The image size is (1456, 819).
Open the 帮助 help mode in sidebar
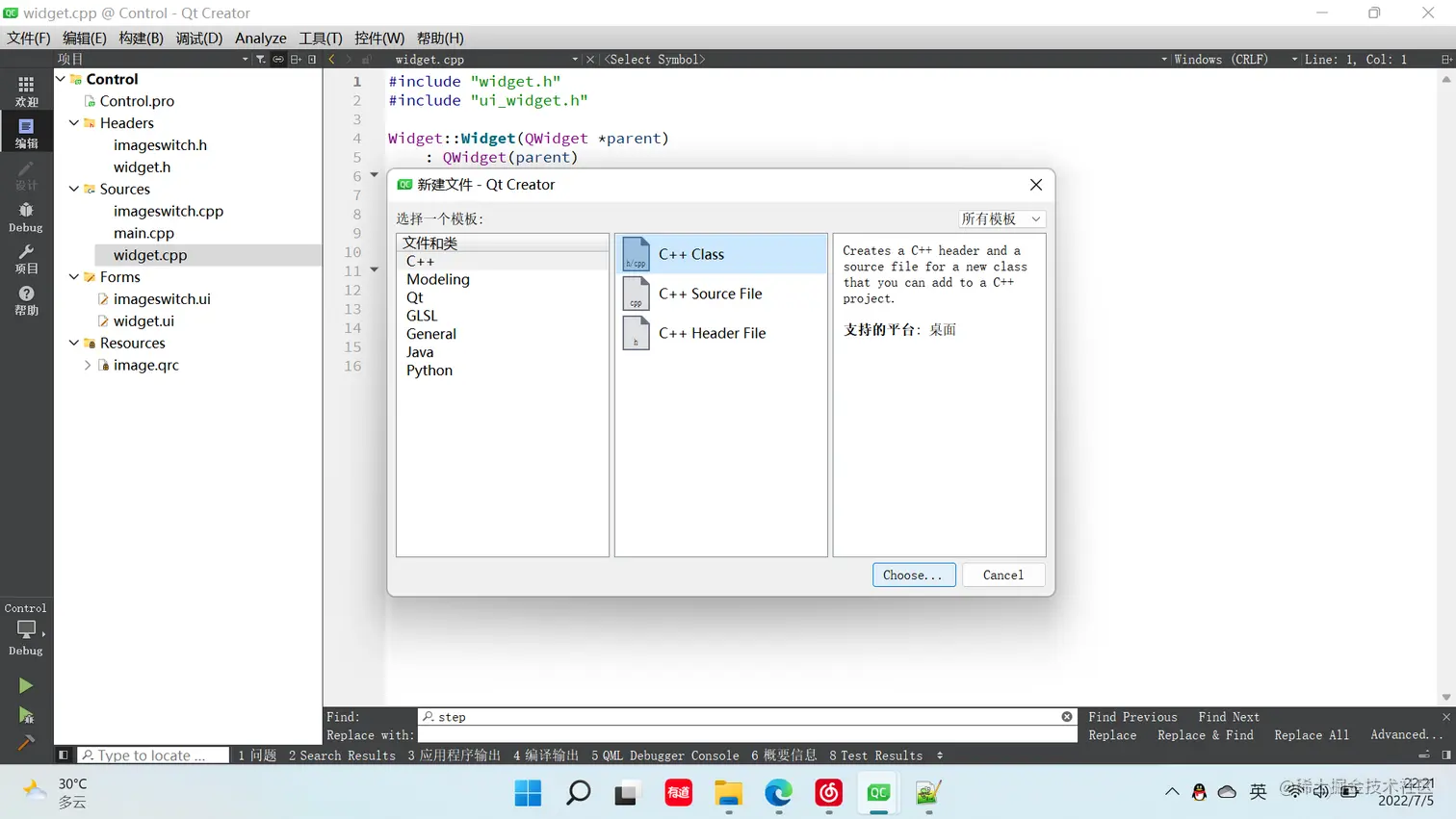pyautogui.click(x=26, y=301)
